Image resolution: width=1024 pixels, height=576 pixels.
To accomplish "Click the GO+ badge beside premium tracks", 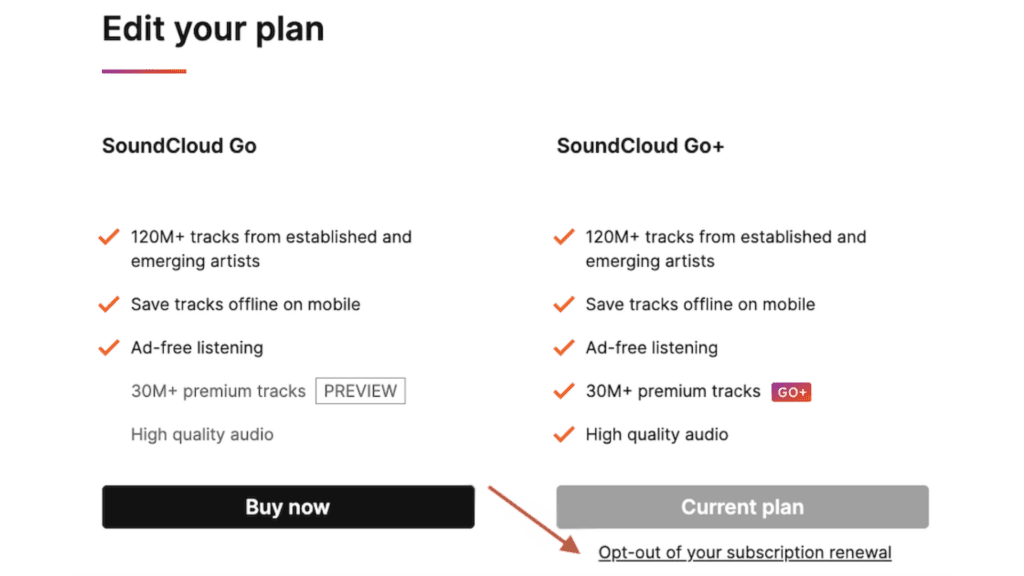I will point(791,392).
